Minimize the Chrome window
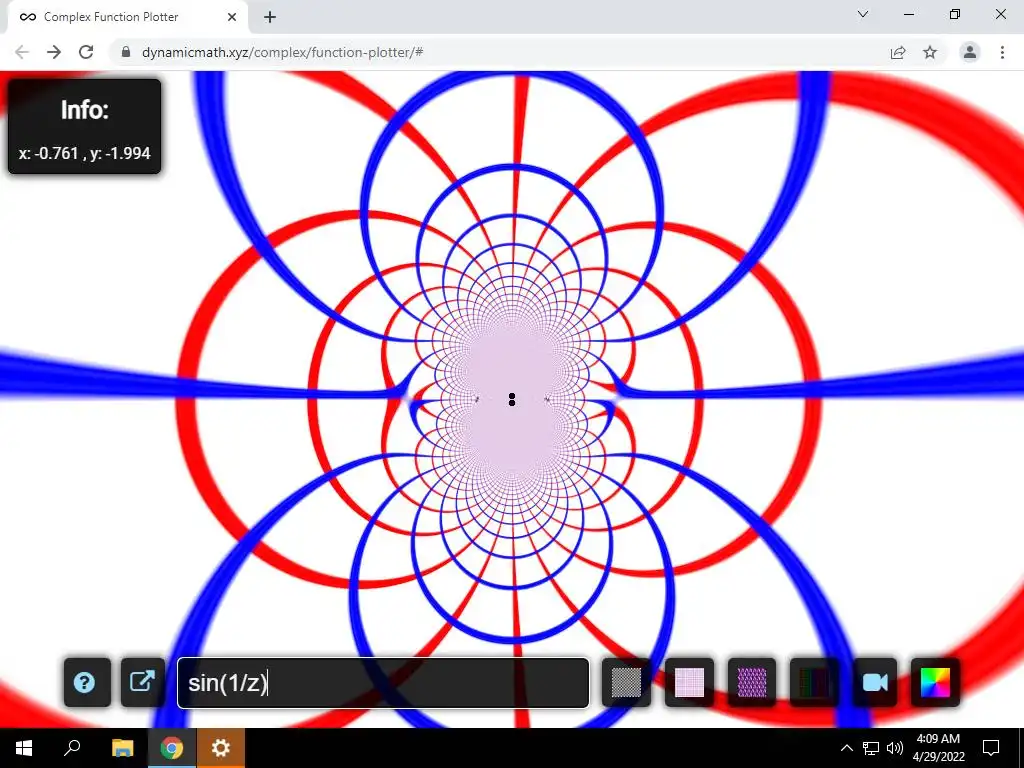Viewport: 1024px width, 768px height. click(909, 14)
